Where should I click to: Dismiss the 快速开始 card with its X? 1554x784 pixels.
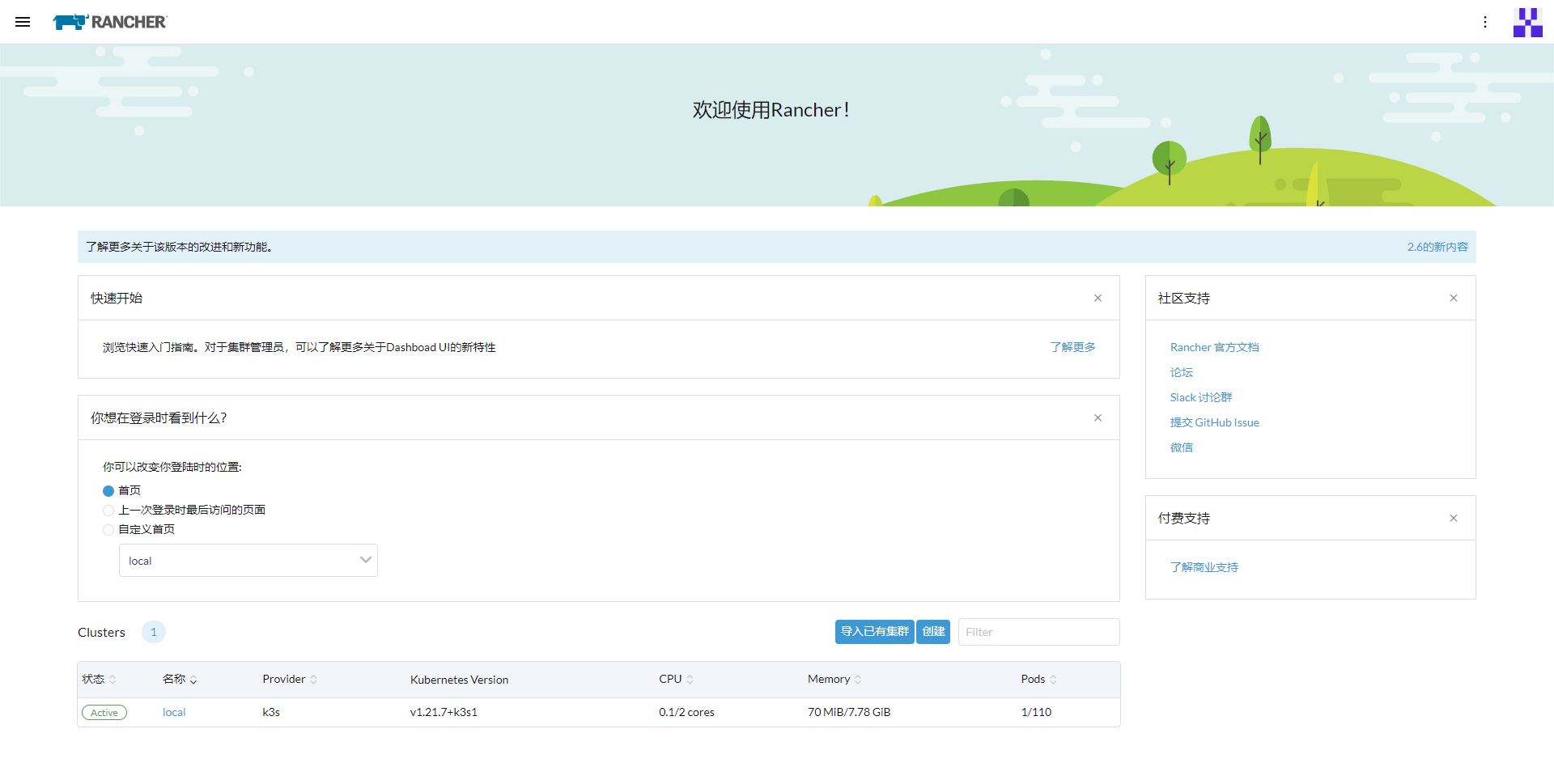(x=1098, y=298)
